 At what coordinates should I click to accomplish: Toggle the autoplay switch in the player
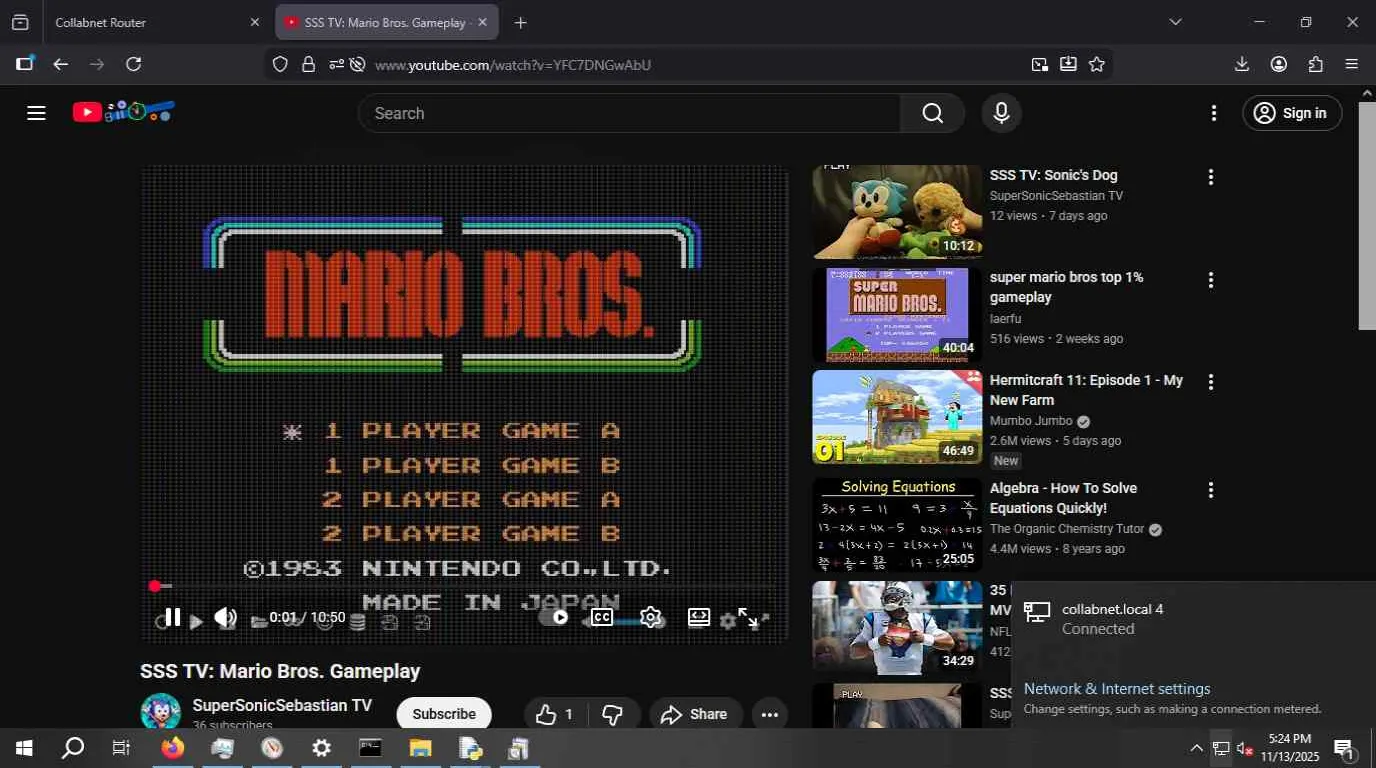555,617
